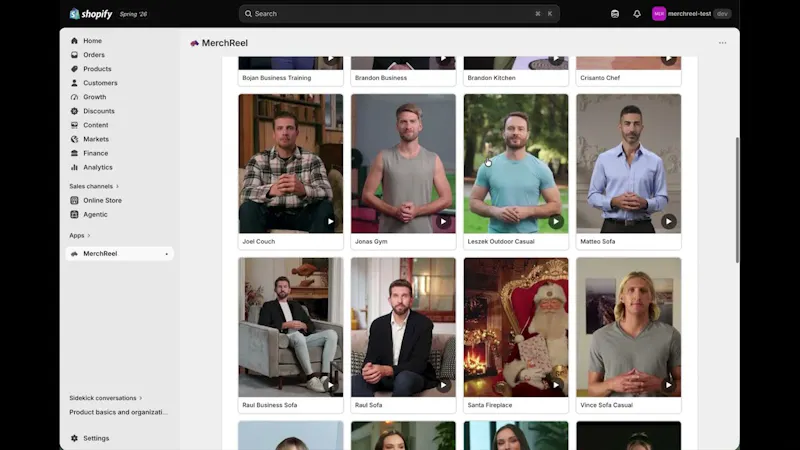Click the Online Store icon
The image size is (800, 450).
[74, 201]
